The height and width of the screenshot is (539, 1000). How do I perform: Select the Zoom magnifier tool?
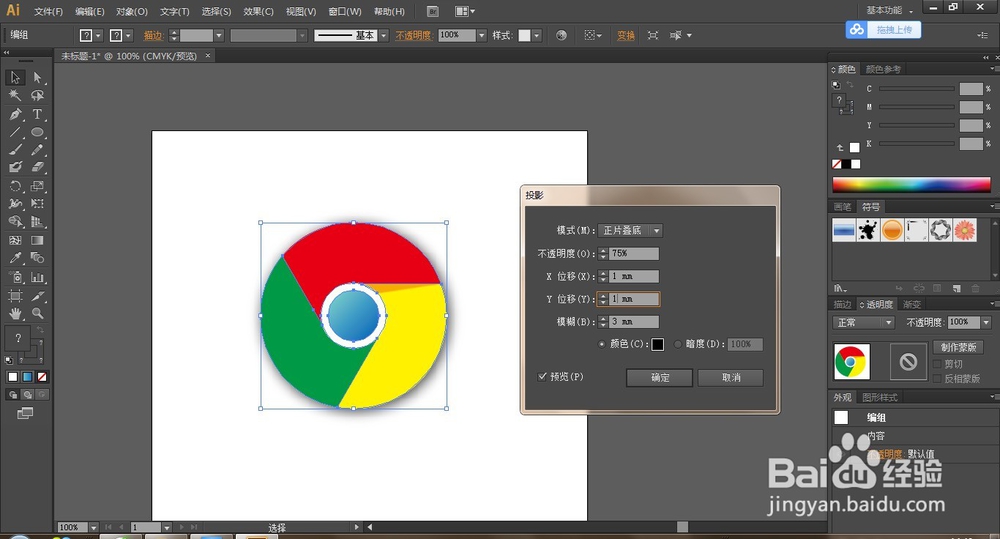click(38, 314)
